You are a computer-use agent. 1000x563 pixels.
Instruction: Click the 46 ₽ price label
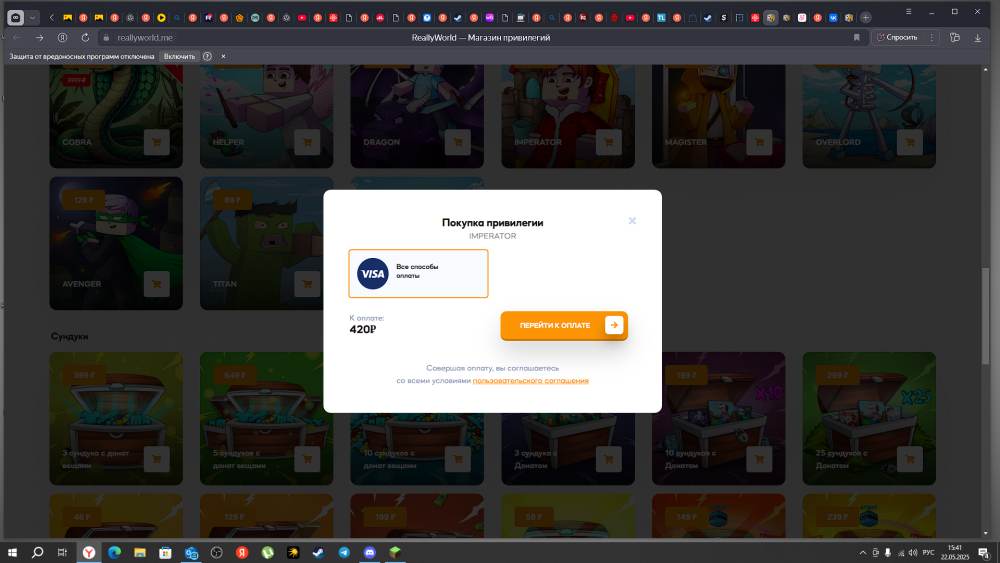tap(82, 517)
